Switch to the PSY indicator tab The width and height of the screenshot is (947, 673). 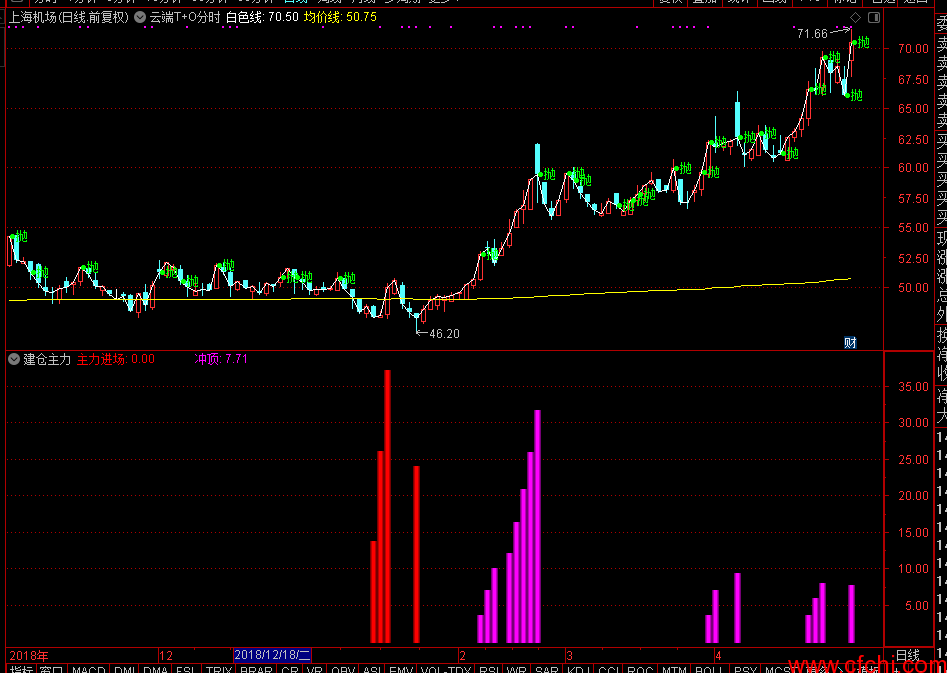[745, 669]
